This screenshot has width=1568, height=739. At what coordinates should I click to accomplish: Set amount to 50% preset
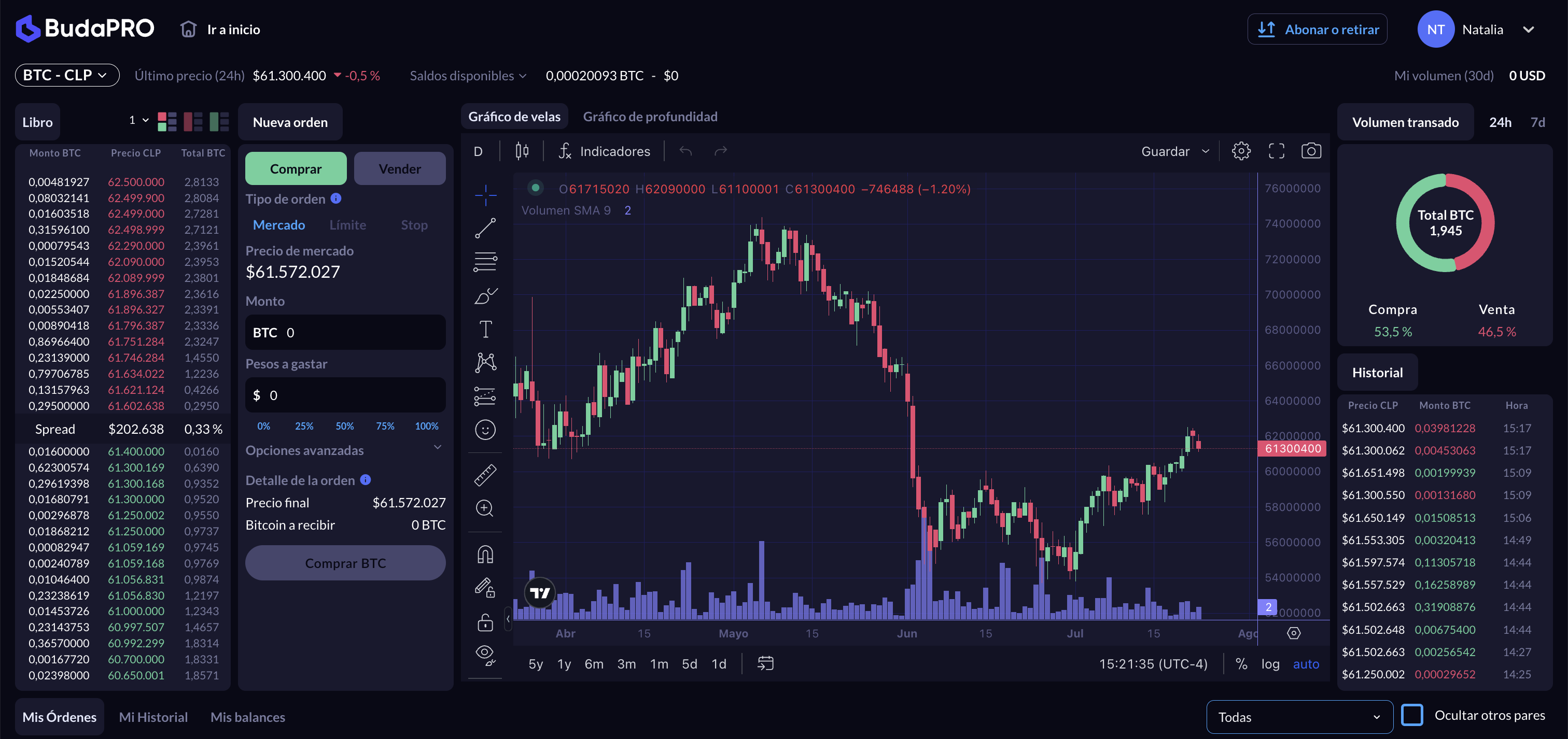344,426
